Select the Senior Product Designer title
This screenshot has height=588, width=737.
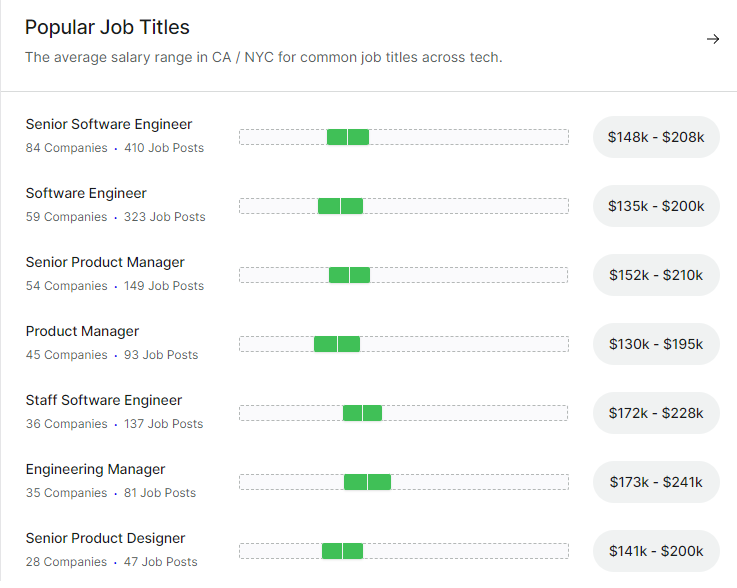105,538
